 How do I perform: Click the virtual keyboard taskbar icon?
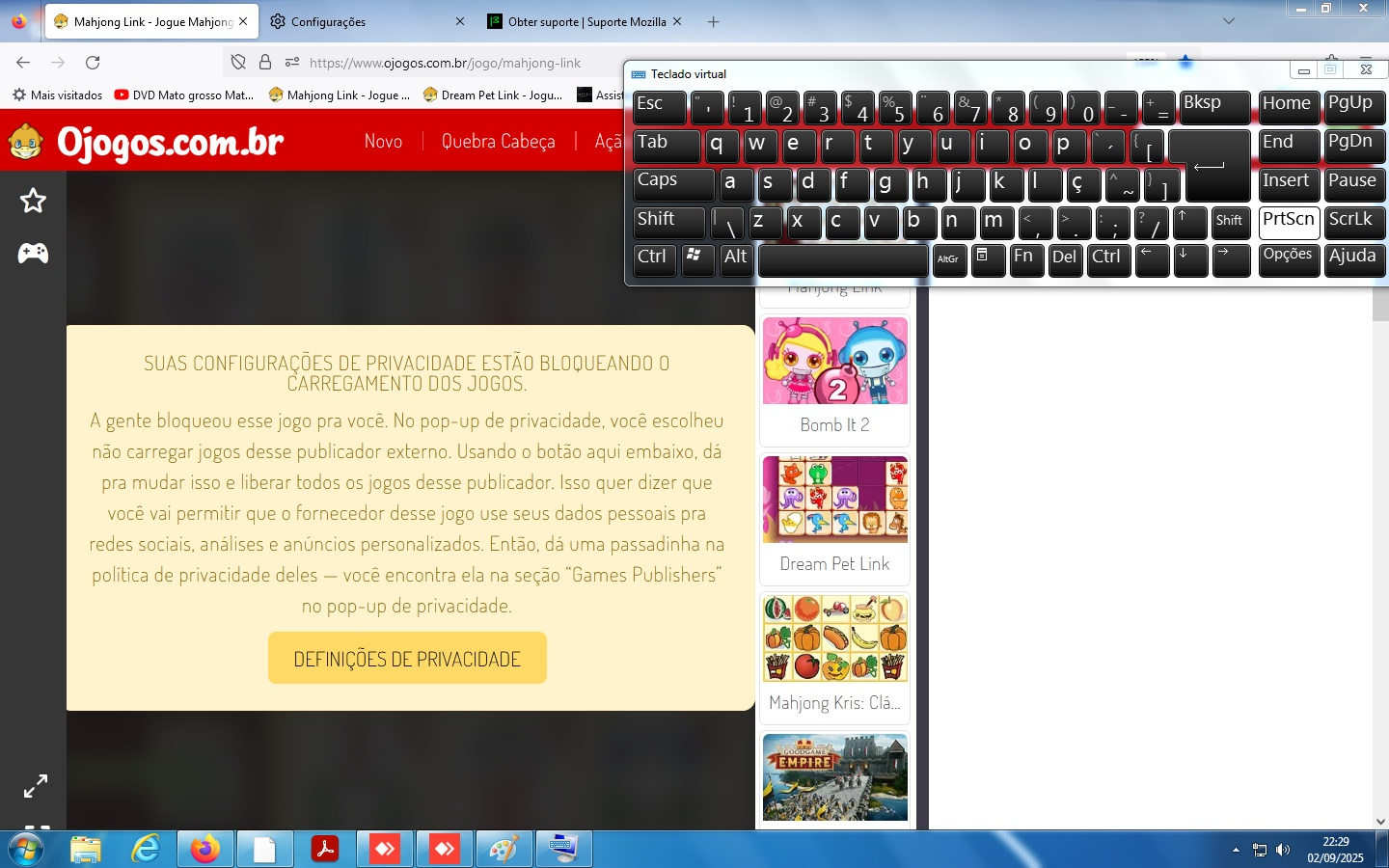point(563,850)
